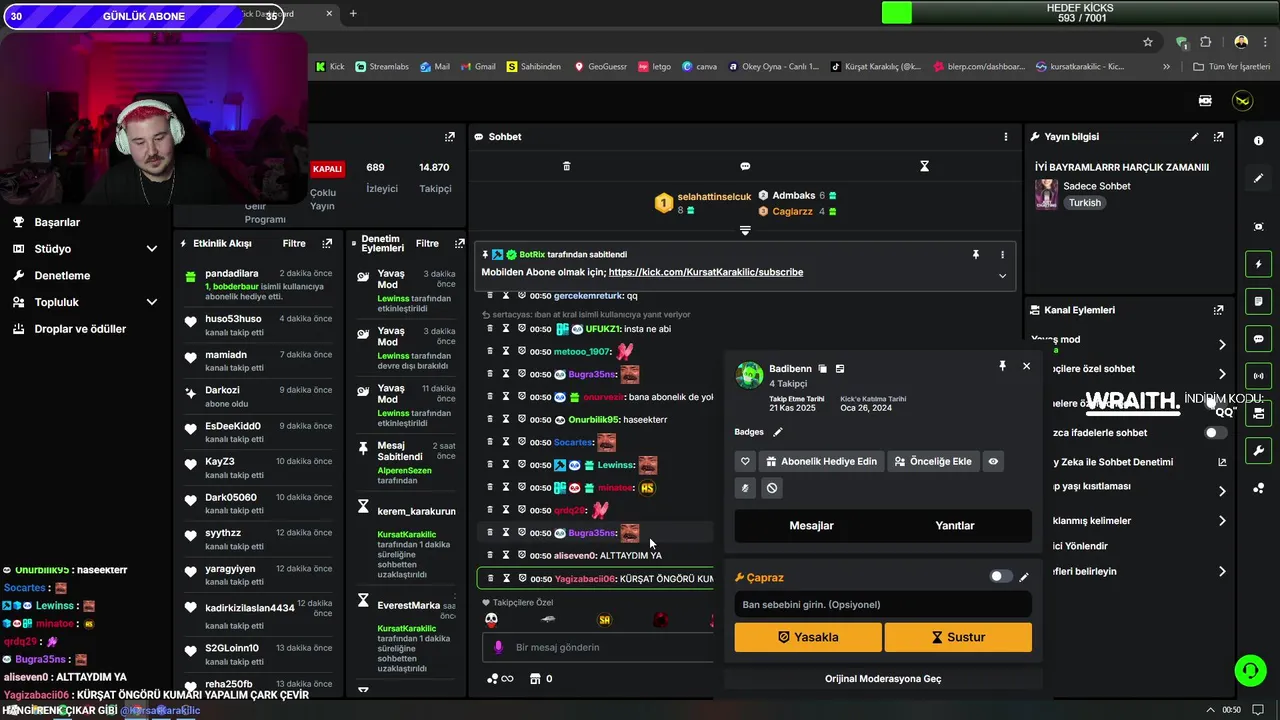Click the Önceliğe Ekle button
This screenshot has height=720, width=1280.
pos(933,461)
